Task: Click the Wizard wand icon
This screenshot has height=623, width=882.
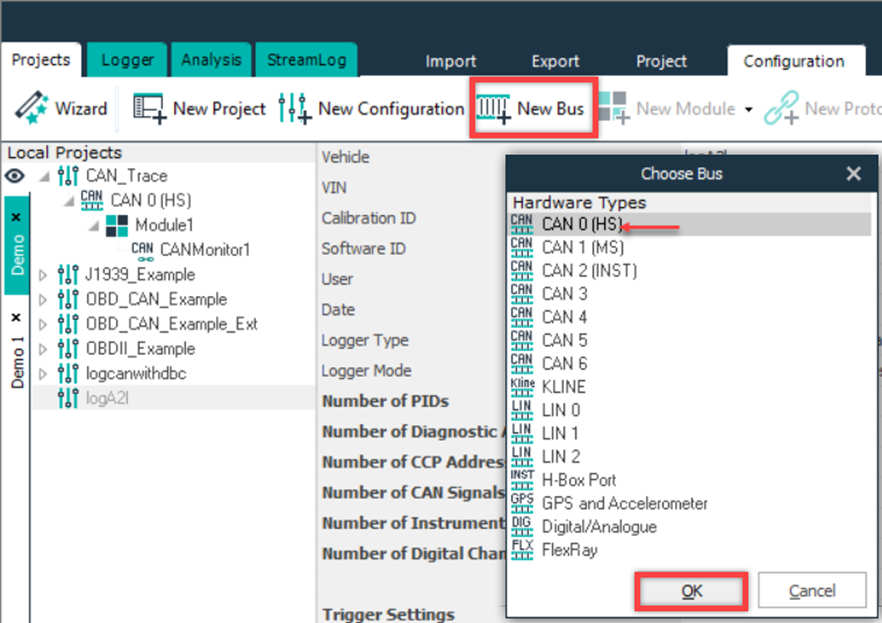Action: 31,108
